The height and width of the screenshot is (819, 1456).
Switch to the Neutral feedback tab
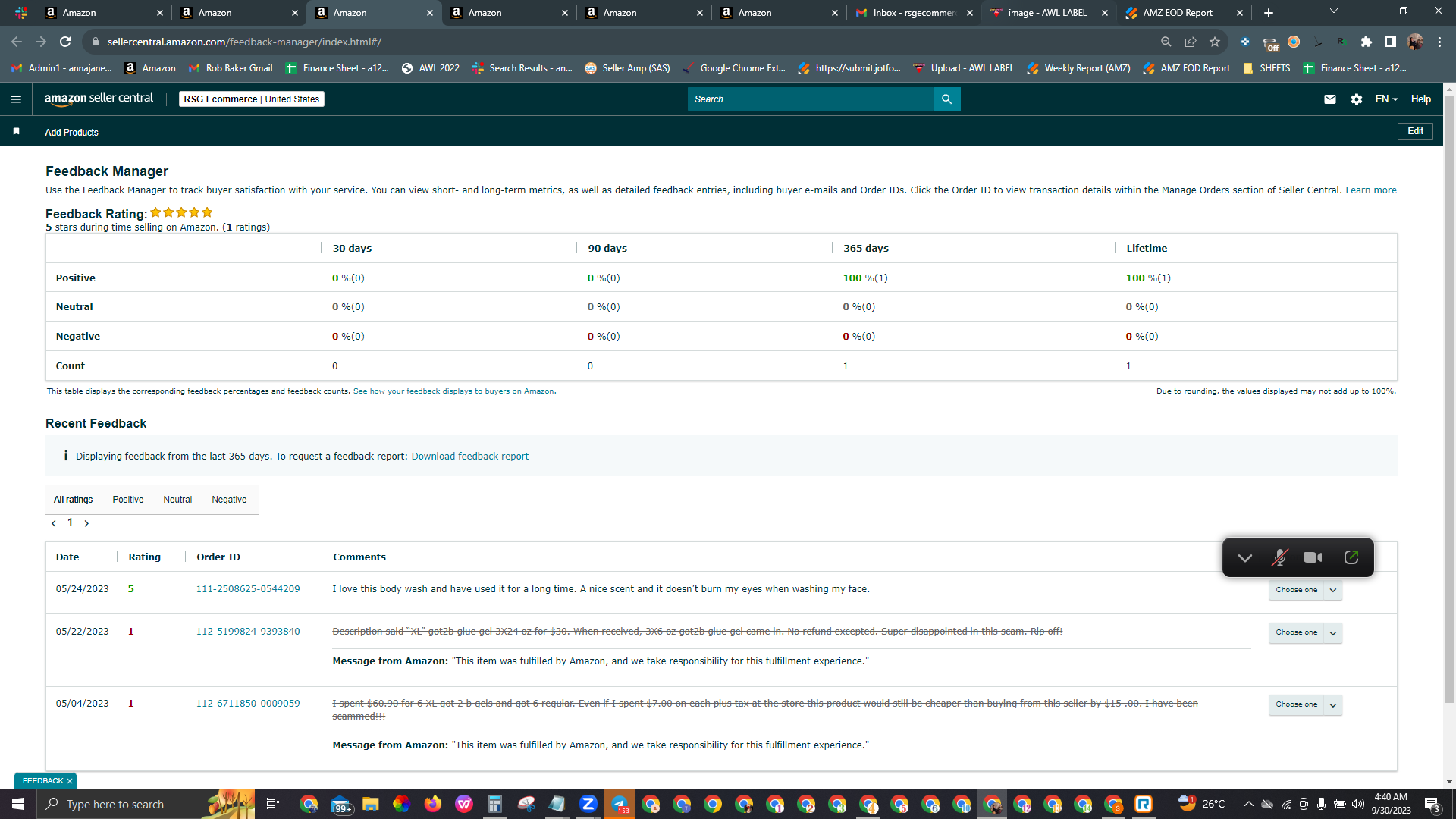[x=177, y=500]
